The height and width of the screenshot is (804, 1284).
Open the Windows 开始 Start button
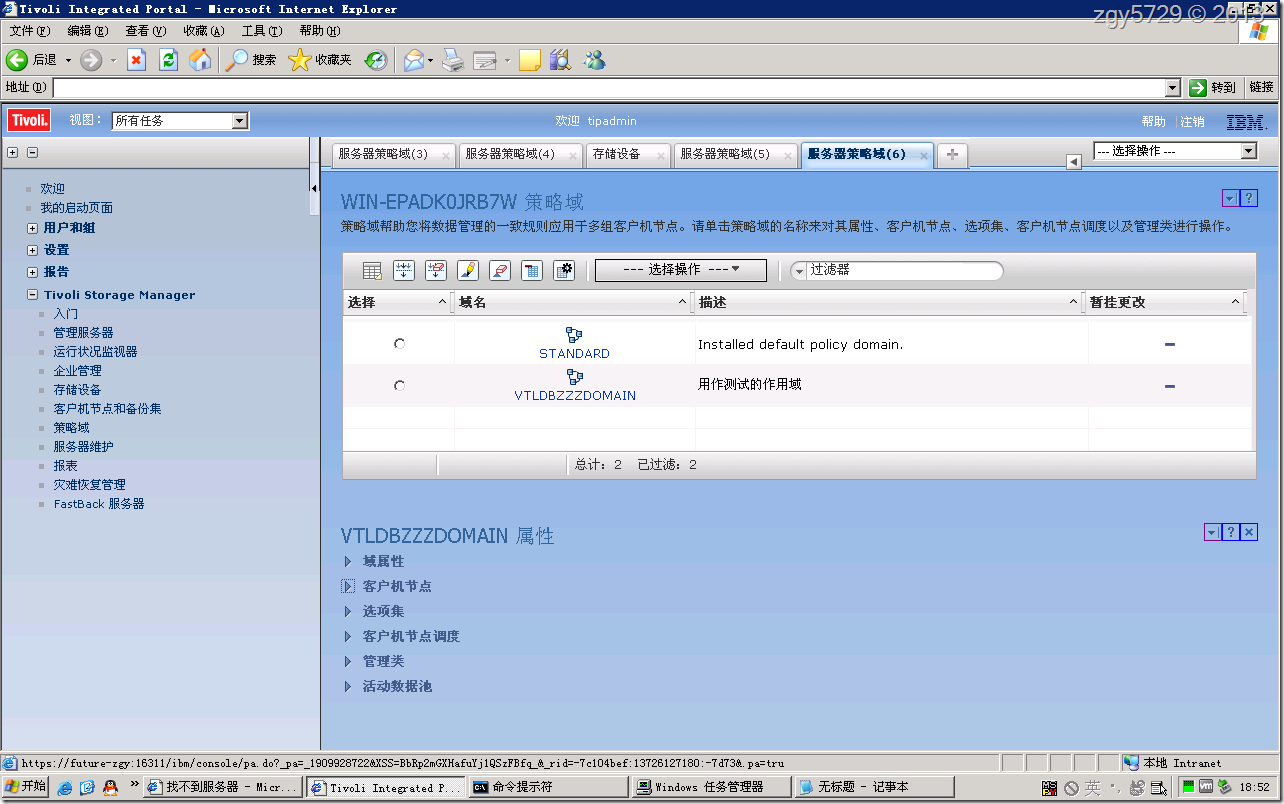click(x=25, y=787)
